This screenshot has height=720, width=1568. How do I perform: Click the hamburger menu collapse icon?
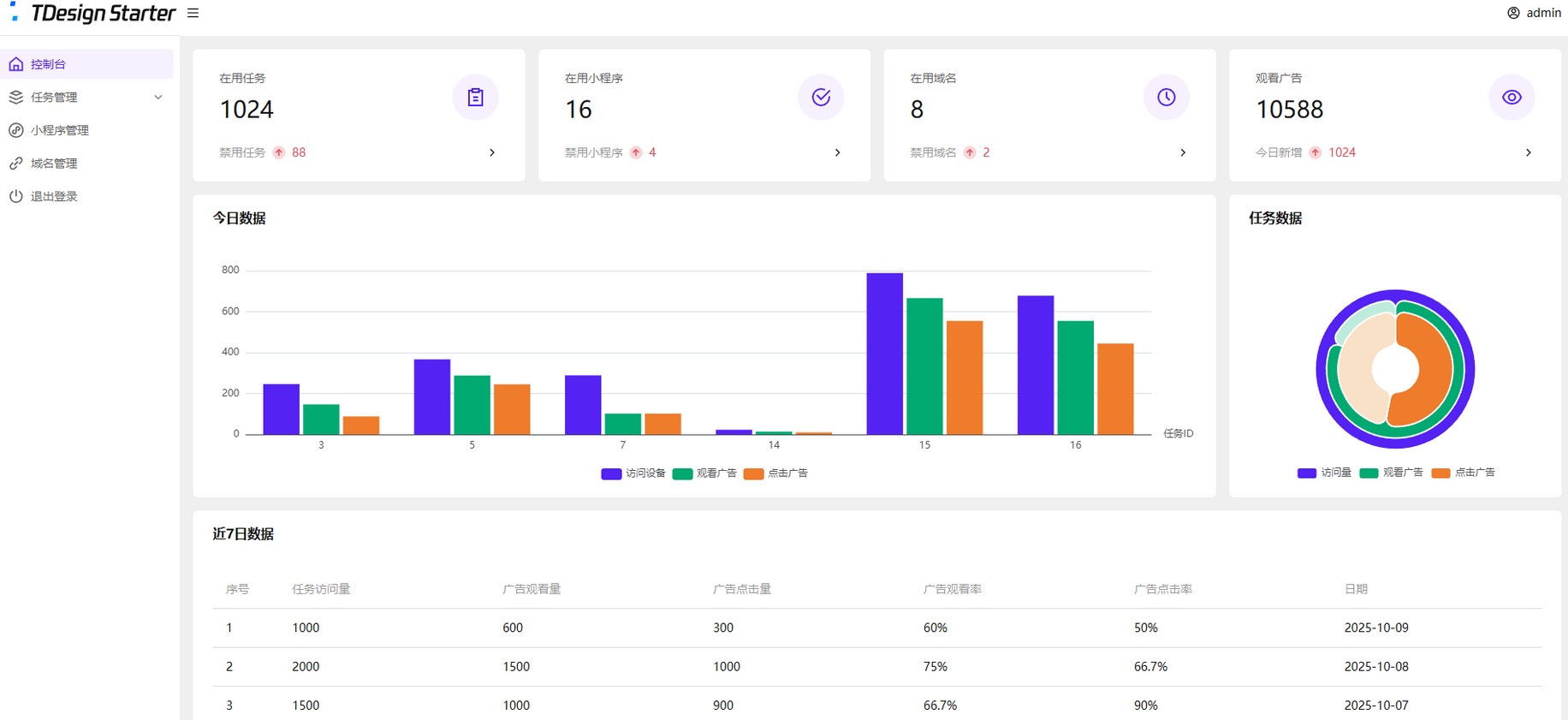tap(193, 13)
